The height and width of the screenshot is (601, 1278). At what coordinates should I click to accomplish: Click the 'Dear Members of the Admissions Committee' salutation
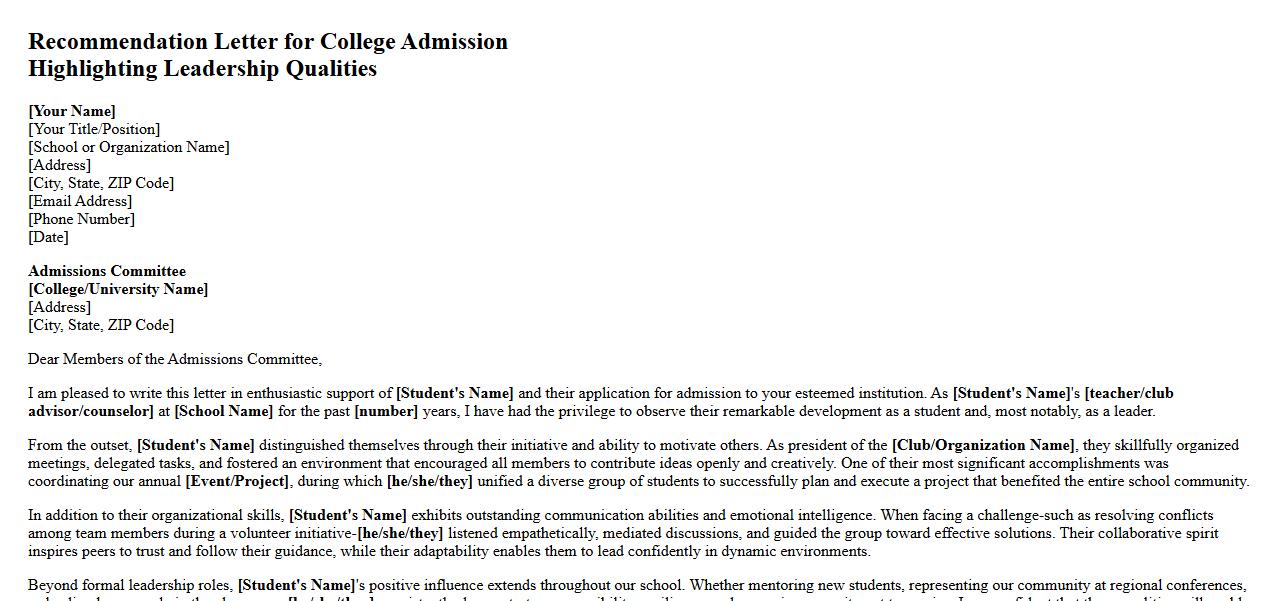pyautogui.click(x=175, y=359)
